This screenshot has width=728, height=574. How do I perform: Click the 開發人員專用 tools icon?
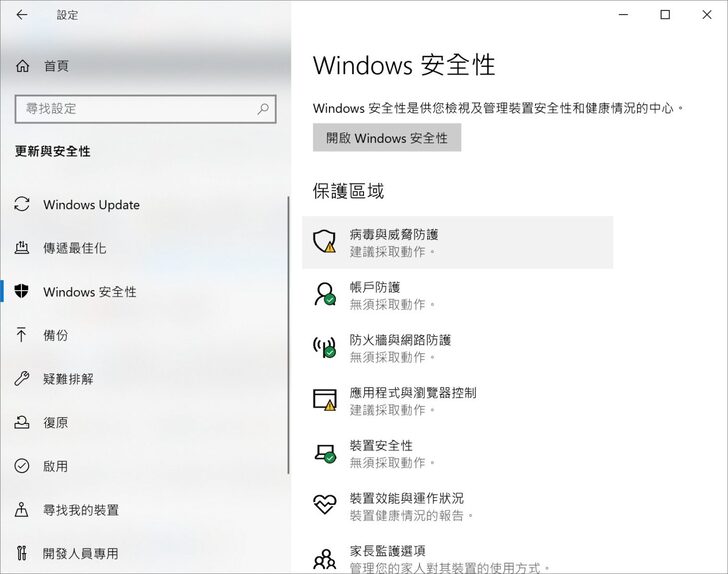(21, 553)
